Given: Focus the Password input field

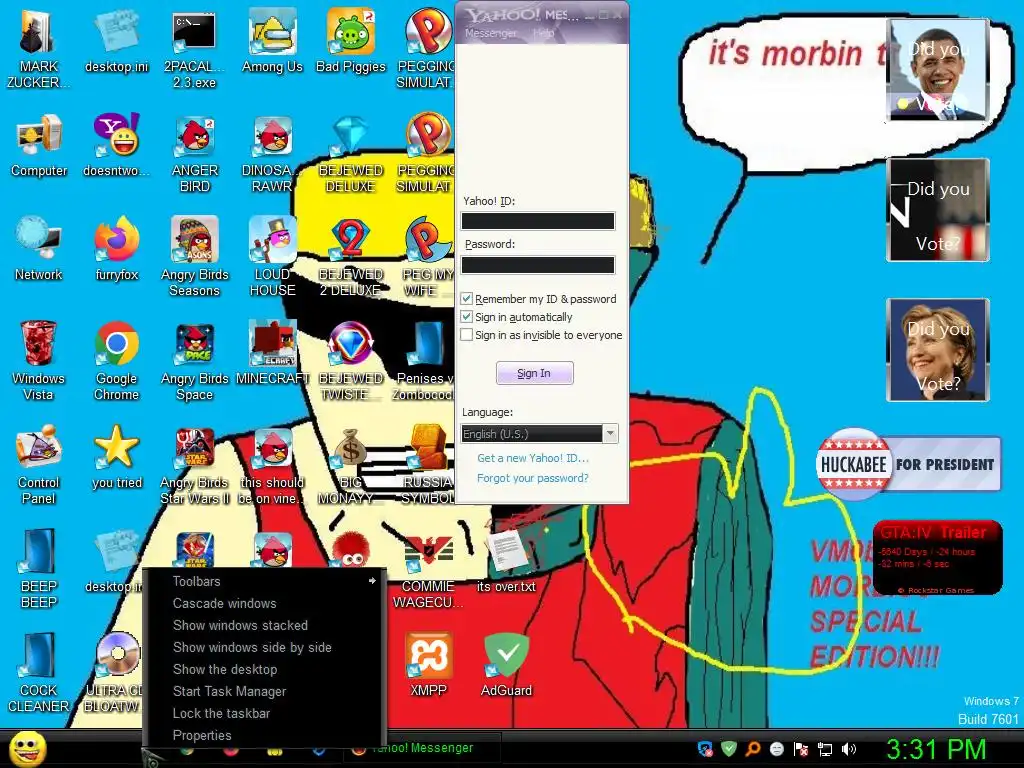Looking at the screenshot, I should click(537, 265).
